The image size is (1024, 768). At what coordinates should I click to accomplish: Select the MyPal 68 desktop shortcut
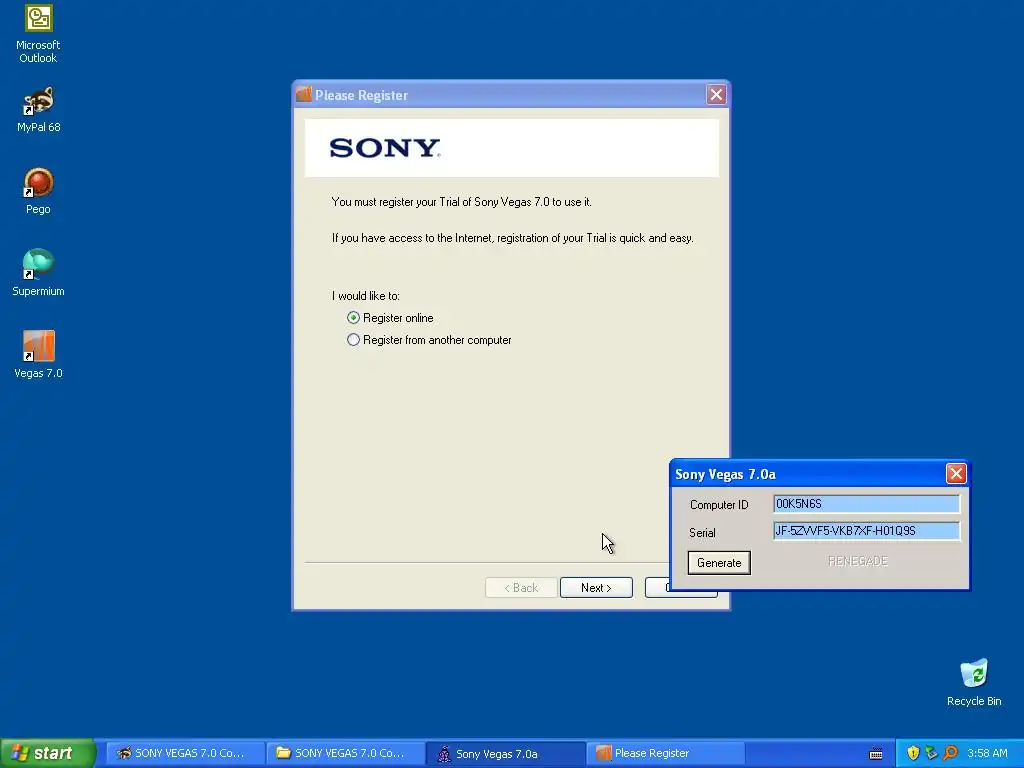click(x=38, y=109)
